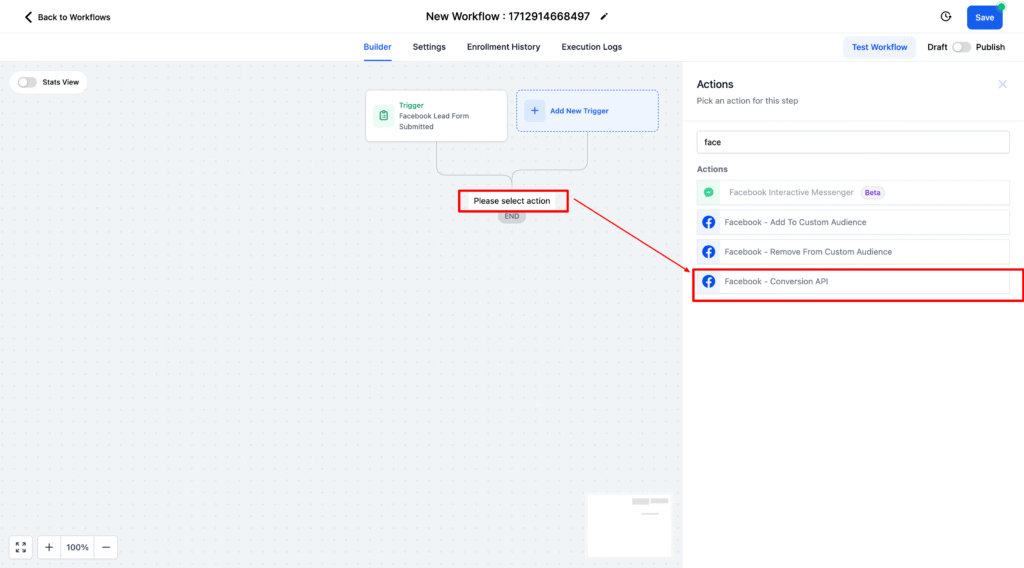Viewport: 1024px width, 568px height.
Task: Click Add New Trigger box
Action: tap(587, 111)
